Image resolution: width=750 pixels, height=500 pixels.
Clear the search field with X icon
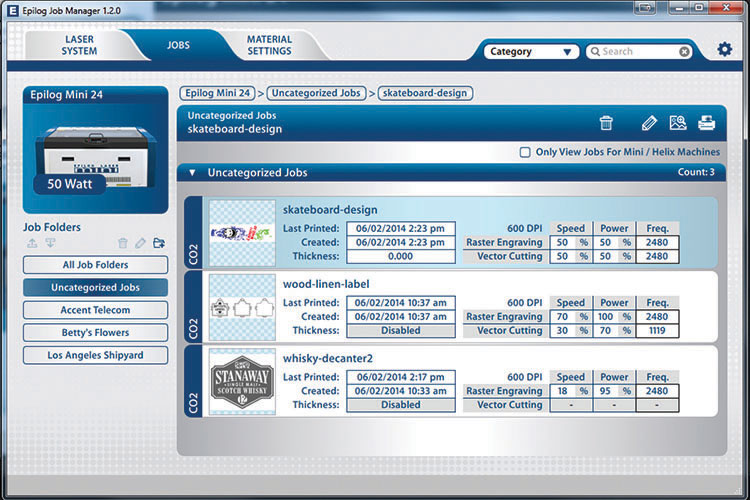pyautogui.click(x=684, y=52)
